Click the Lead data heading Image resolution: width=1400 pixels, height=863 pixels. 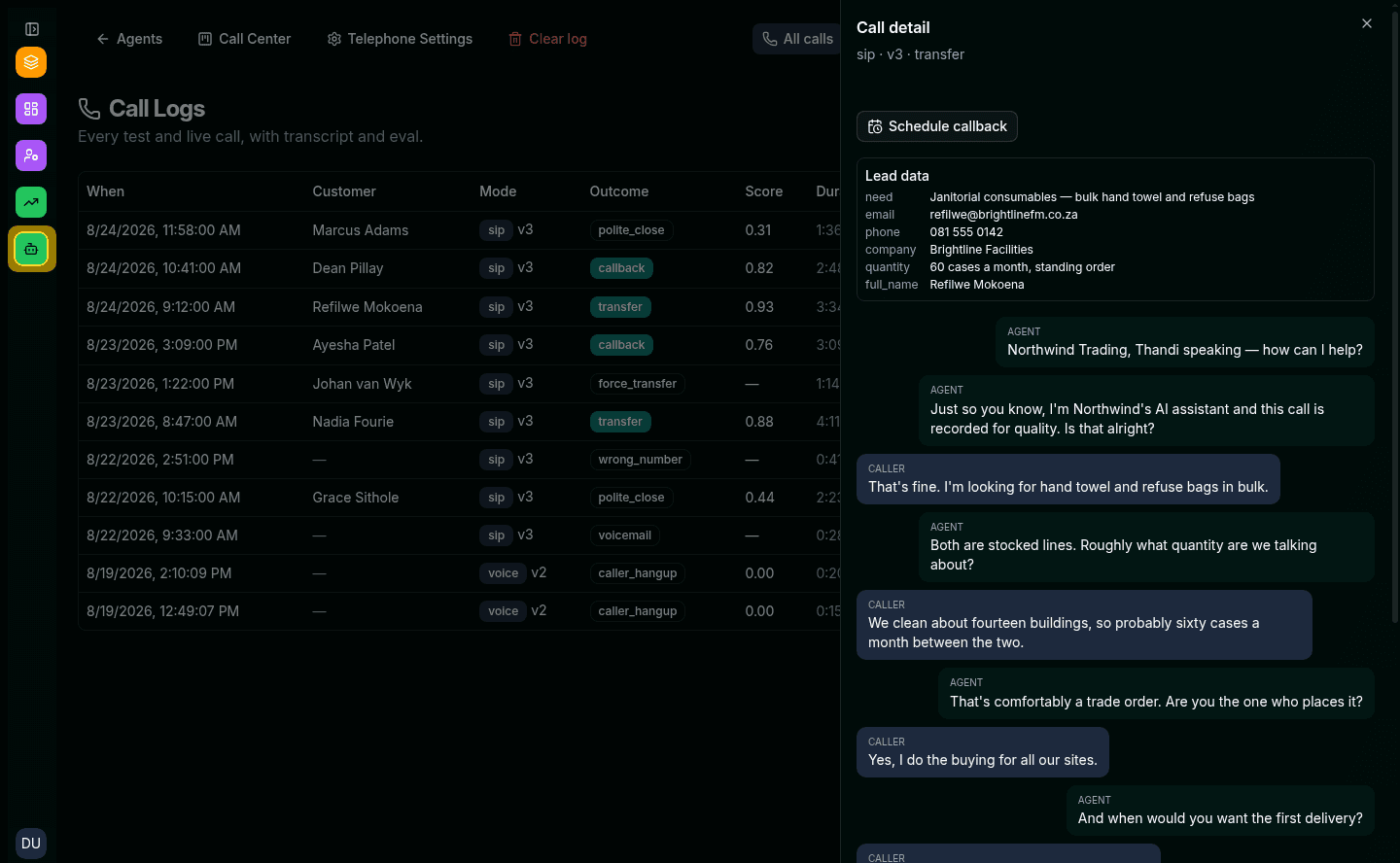point(896,176)
